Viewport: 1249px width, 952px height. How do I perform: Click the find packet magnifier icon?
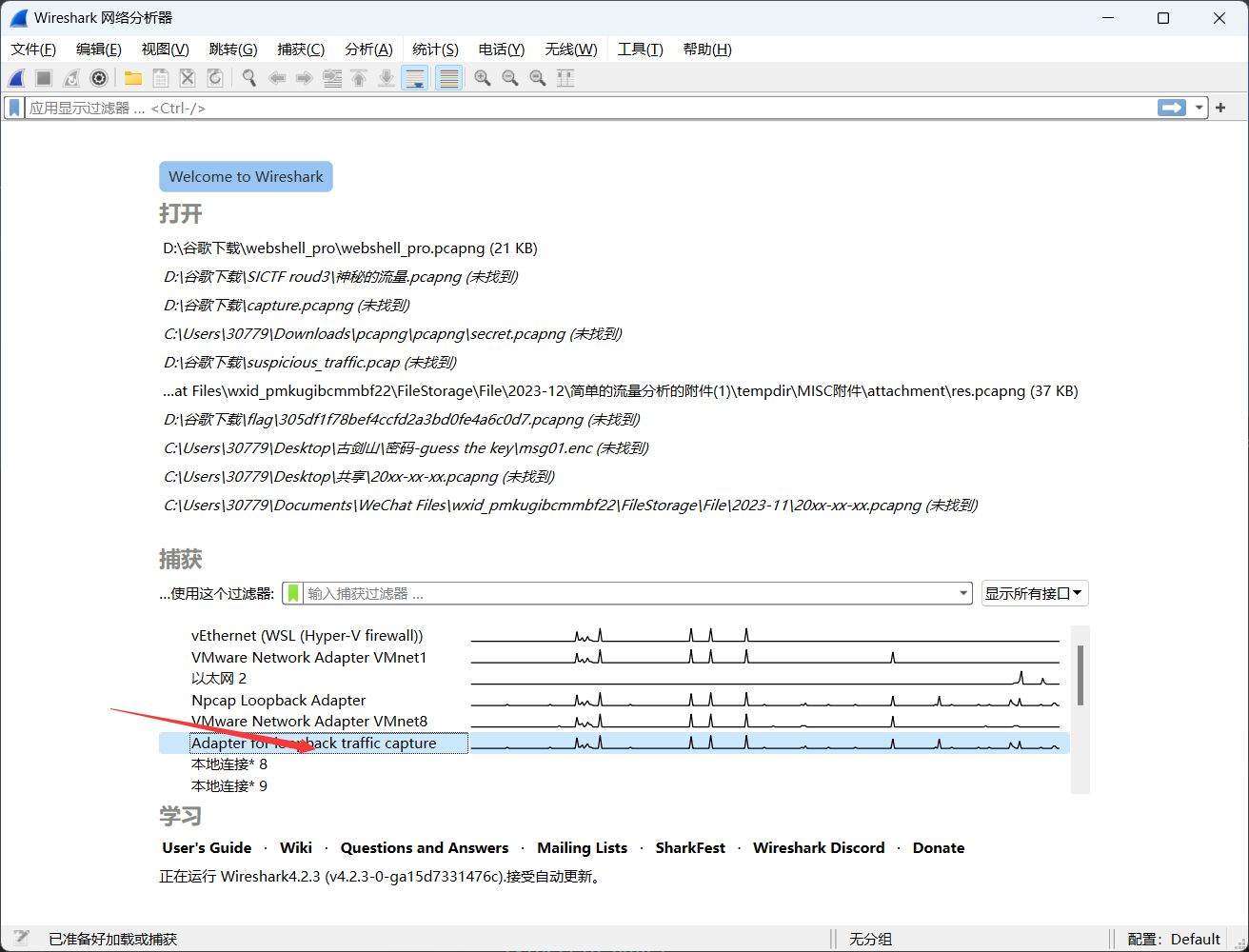[x=249, y=78]
